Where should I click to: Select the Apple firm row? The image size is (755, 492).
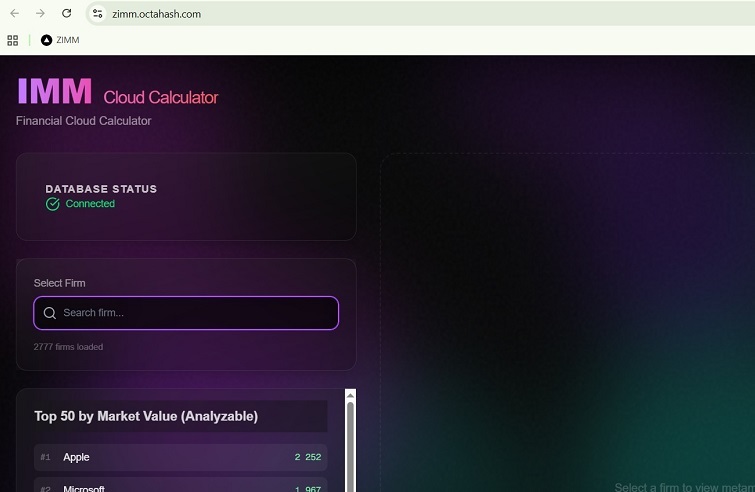coord(181,457)
